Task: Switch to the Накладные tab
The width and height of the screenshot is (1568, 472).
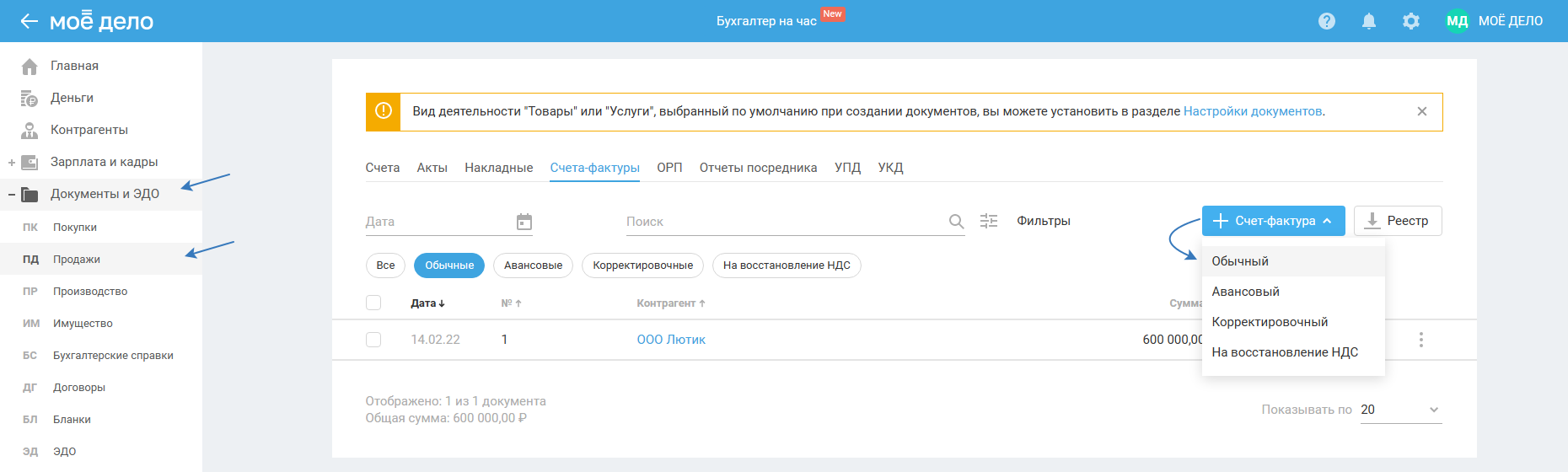Action: point(498,168)
